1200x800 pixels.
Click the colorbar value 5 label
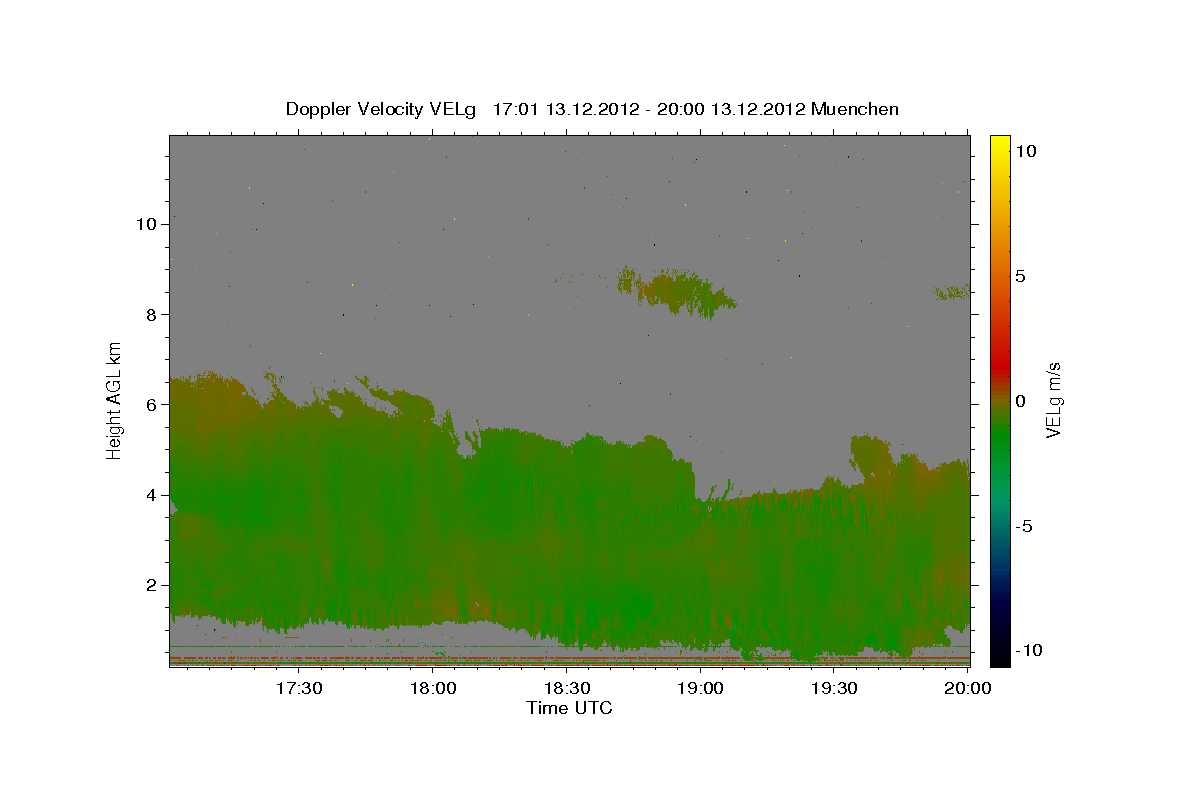pos(1020,276)
